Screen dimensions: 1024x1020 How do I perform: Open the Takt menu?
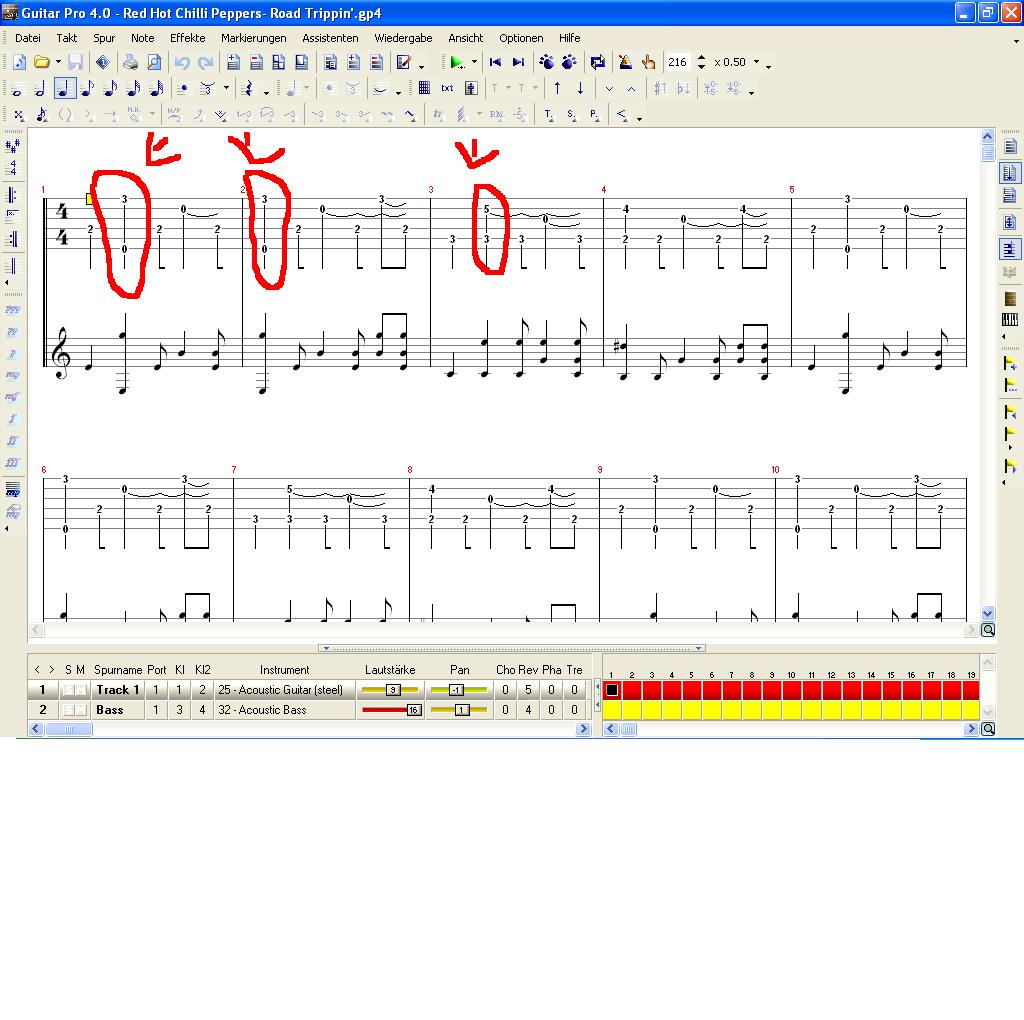[x=67, y=38]
